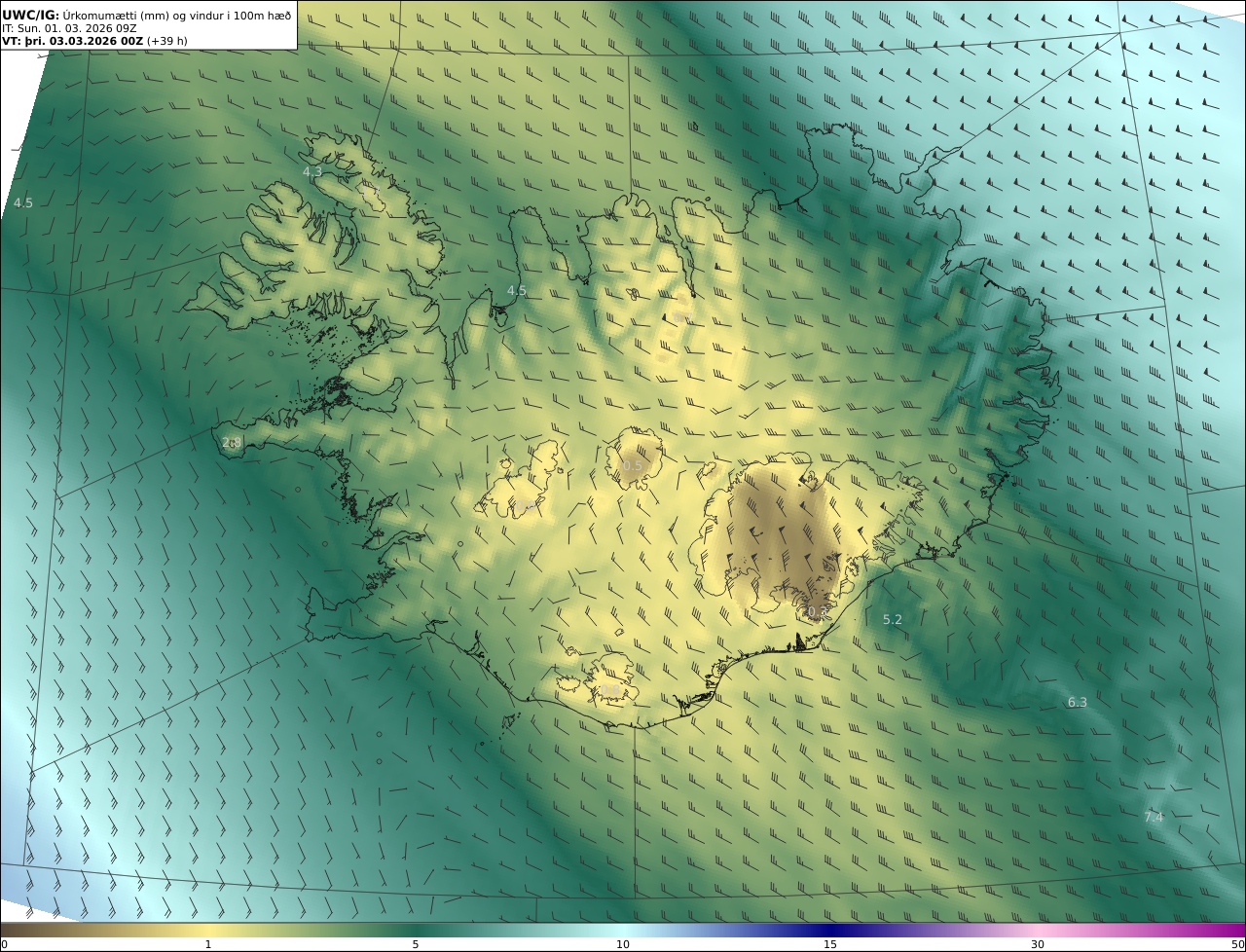Click the 7.4 value on the map
Viewport: 1246px width, 952px height.
point(1154,817)
